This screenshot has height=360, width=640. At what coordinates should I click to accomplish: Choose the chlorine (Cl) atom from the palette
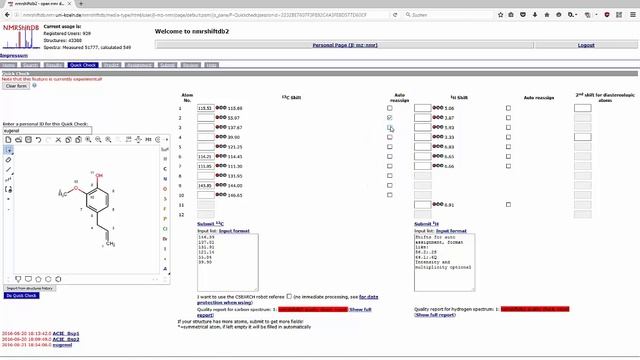point(165,229)
